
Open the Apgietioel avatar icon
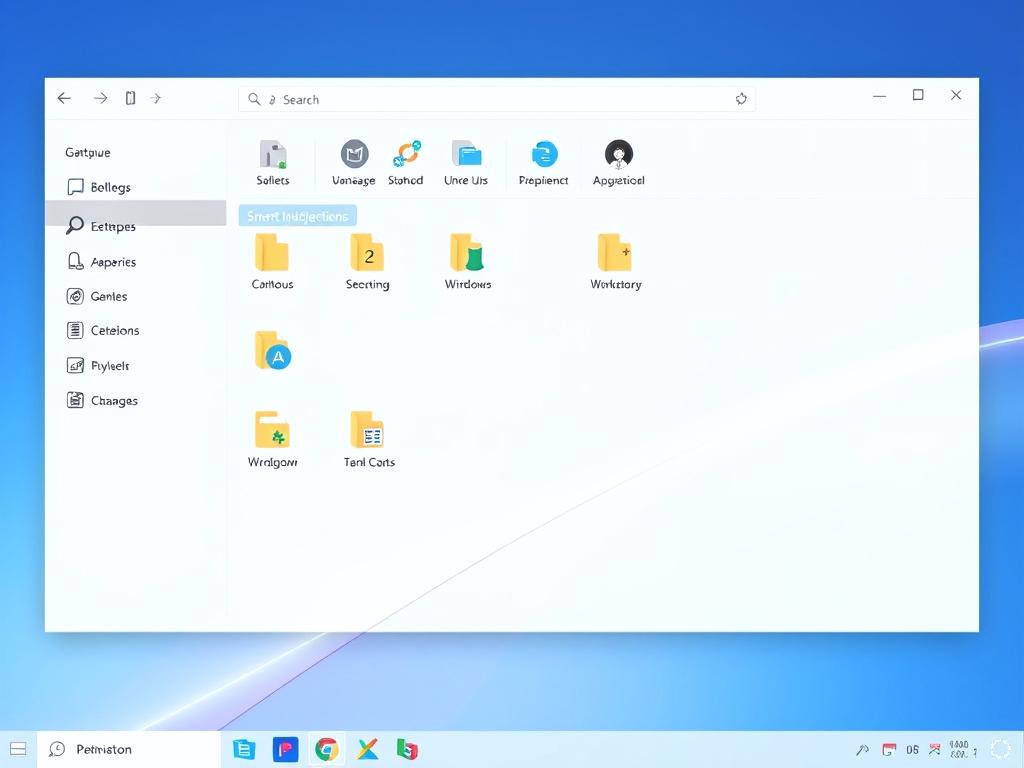click(x=618, y=154)
